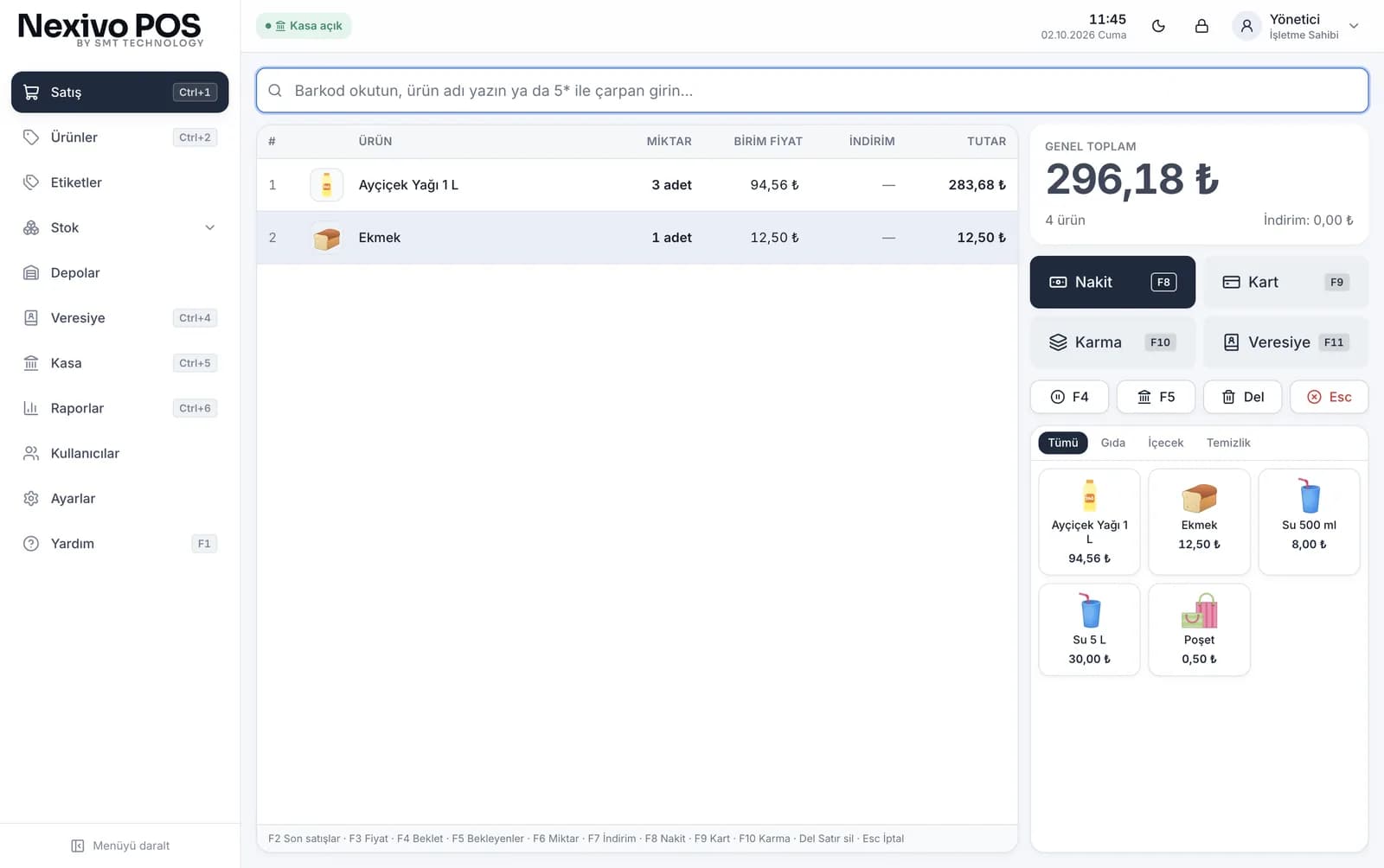Choose Karma mixed payment
The width and height of the screenshot is (1384, 868).
[1112, 342]
